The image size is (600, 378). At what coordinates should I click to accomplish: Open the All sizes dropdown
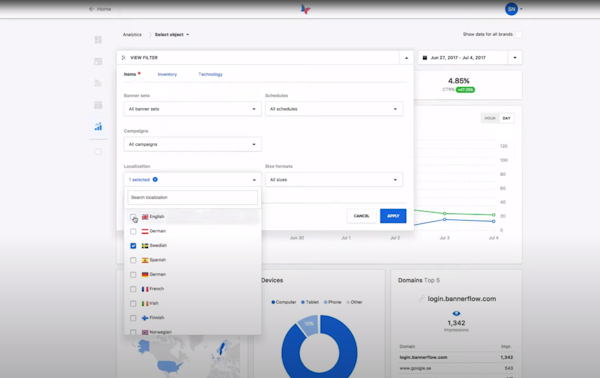[x=334, y=179]
